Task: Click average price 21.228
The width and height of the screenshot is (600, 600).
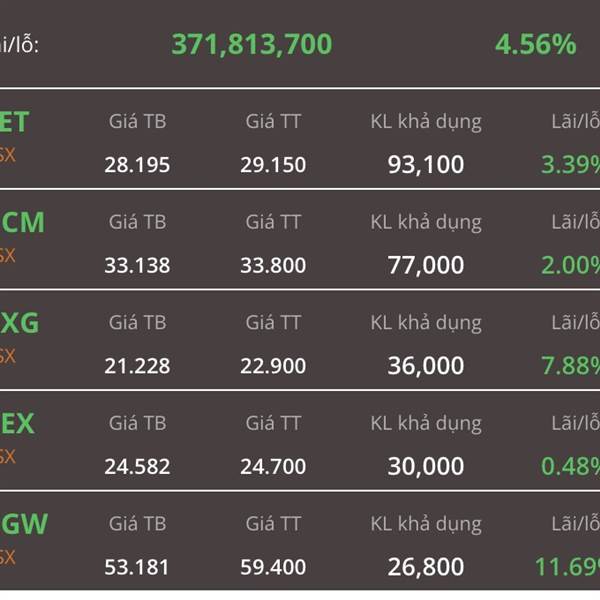Action: pos(137,366)
